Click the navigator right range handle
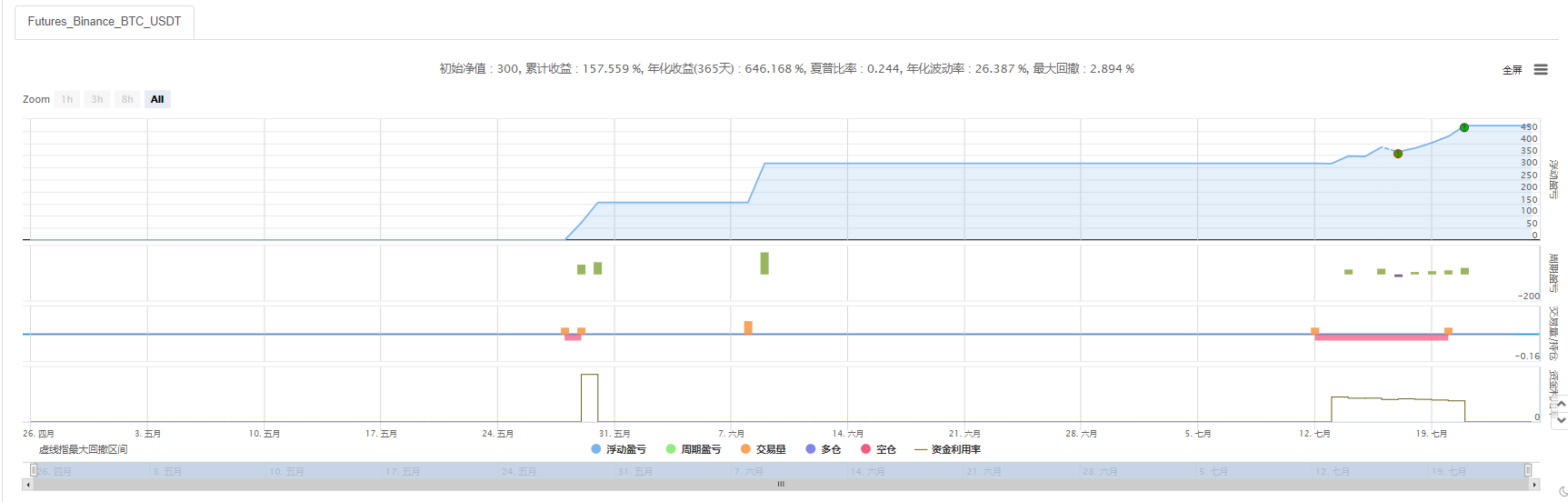Image resolution: width=1568 pixels, height=502 pixels. pos(1528,470)
